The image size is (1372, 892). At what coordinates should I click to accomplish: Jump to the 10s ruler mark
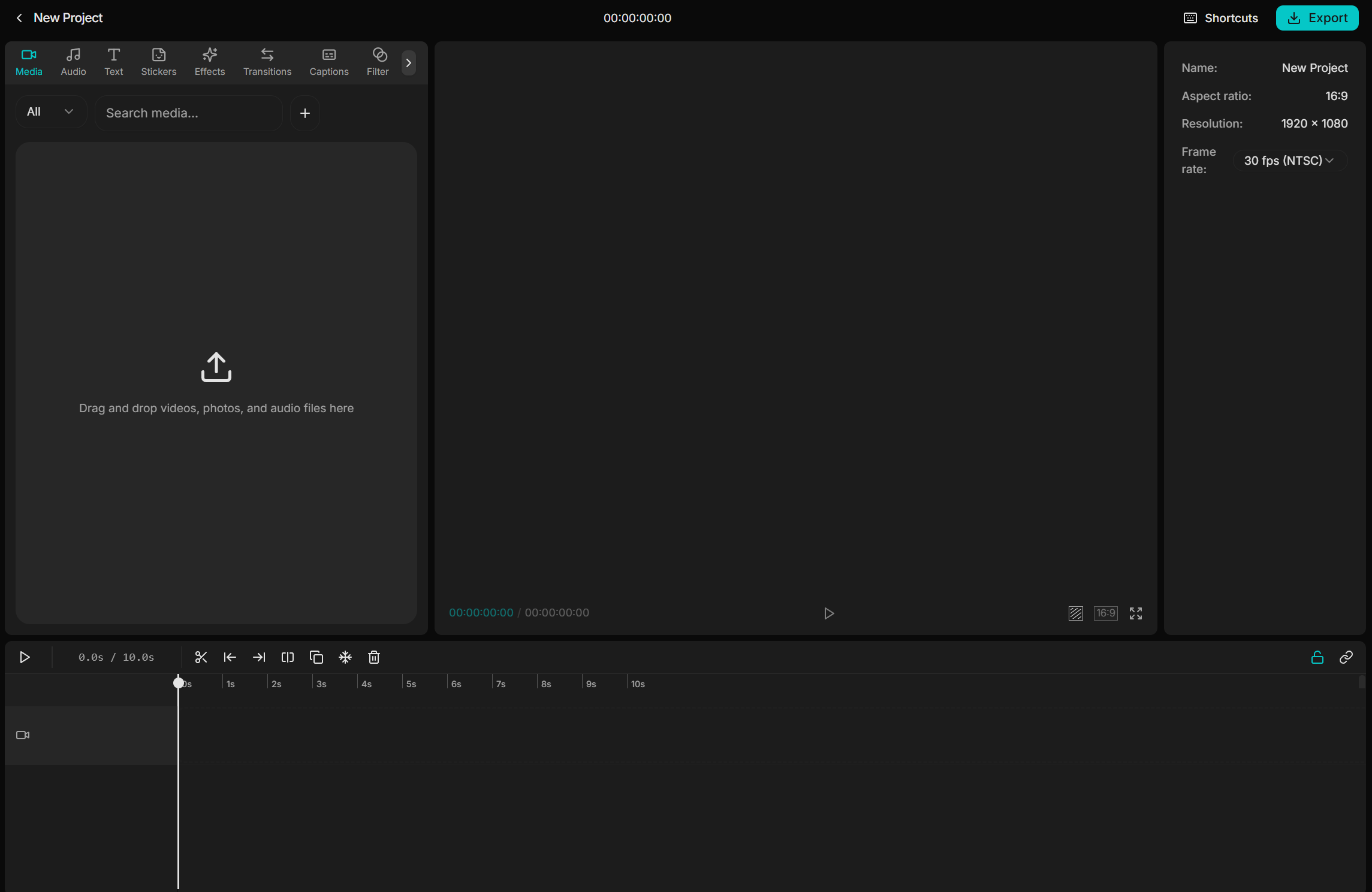(637, 684)
